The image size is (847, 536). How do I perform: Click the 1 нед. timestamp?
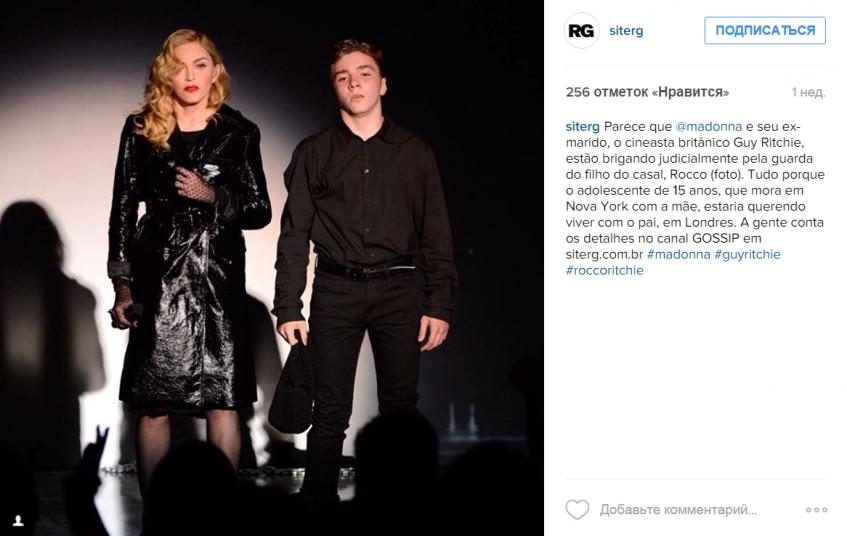(x=809, y=92)
